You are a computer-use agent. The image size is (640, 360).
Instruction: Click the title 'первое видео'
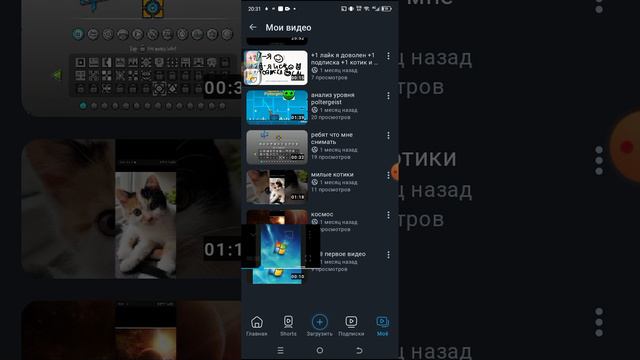click(x=345, y=254)
